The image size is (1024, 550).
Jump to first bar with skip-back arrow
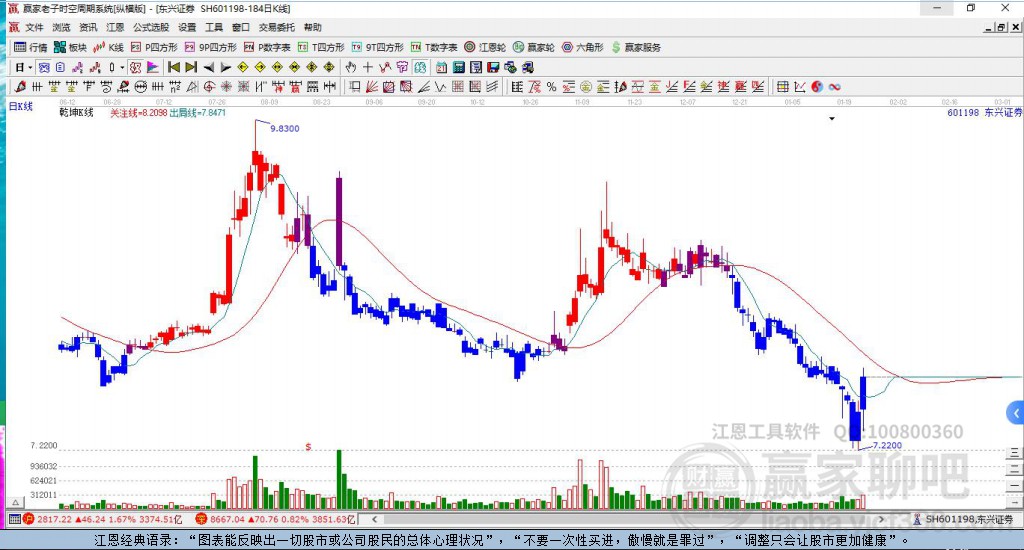pyautogui.click(x=174, y=67)
